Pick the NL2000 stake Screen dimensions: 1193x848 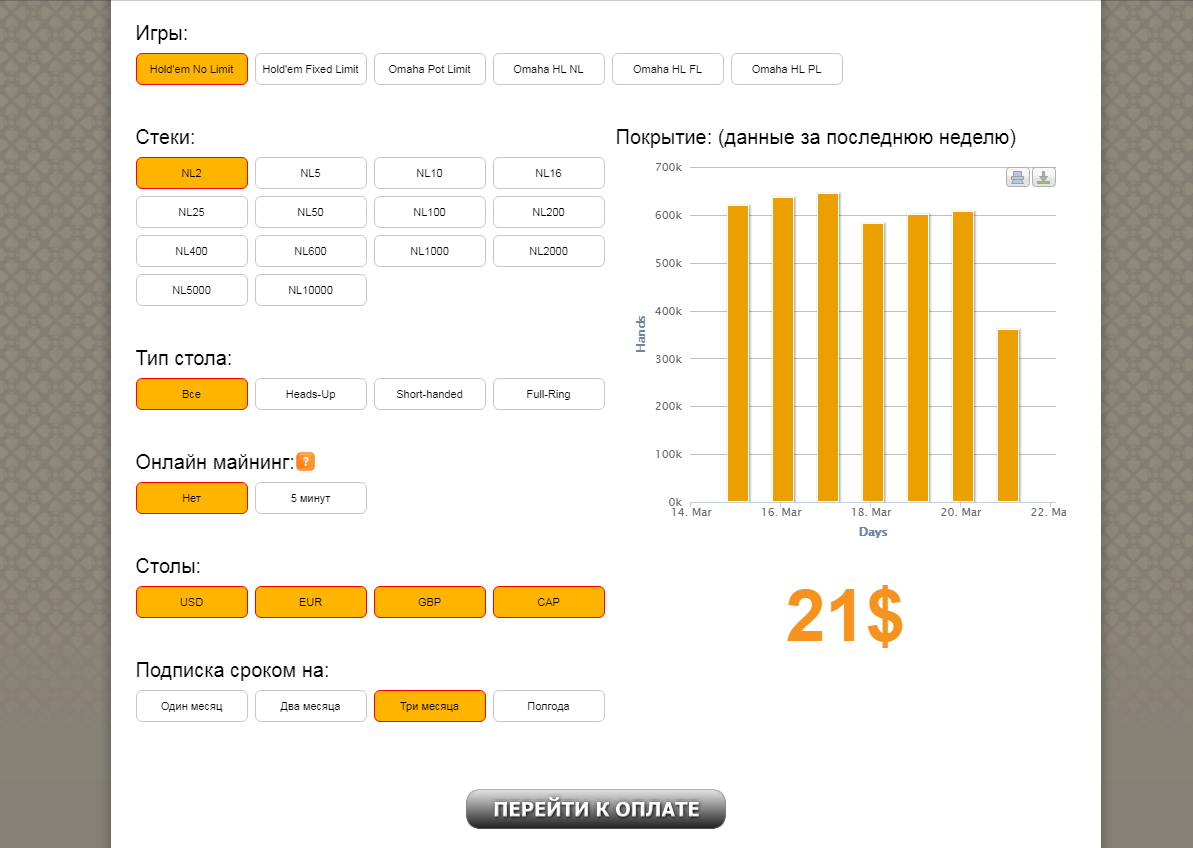click(549, 251)
